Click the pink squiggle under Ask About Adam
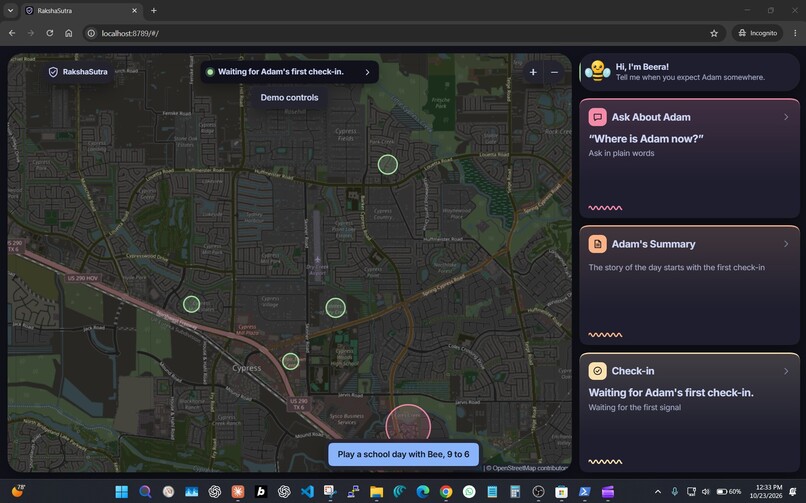Viewport: 806px width, 503px height. coord(605,208)
